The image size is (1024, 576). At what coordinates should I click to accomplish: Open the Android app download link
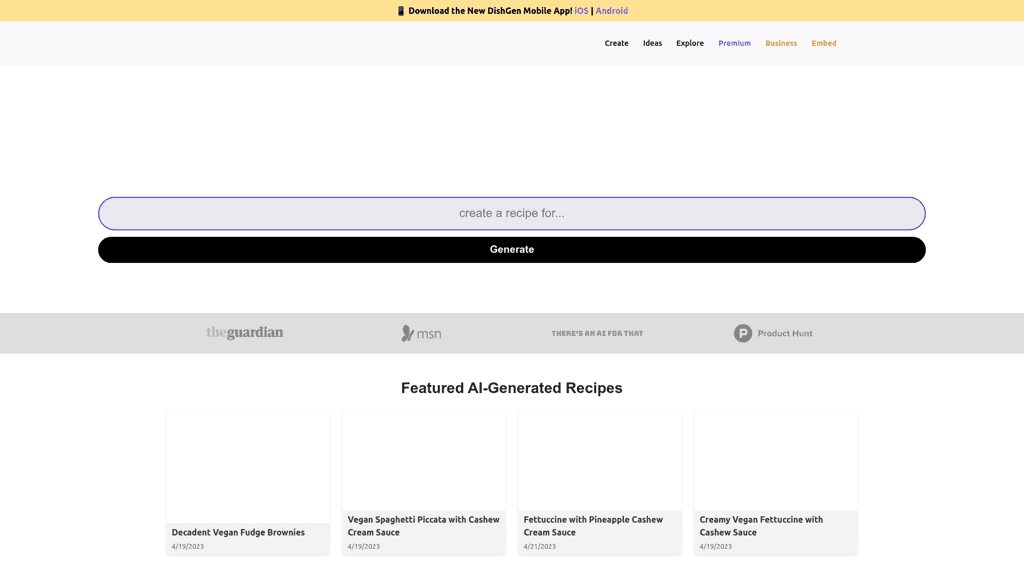pyautogui.click(x=612, y=11)
